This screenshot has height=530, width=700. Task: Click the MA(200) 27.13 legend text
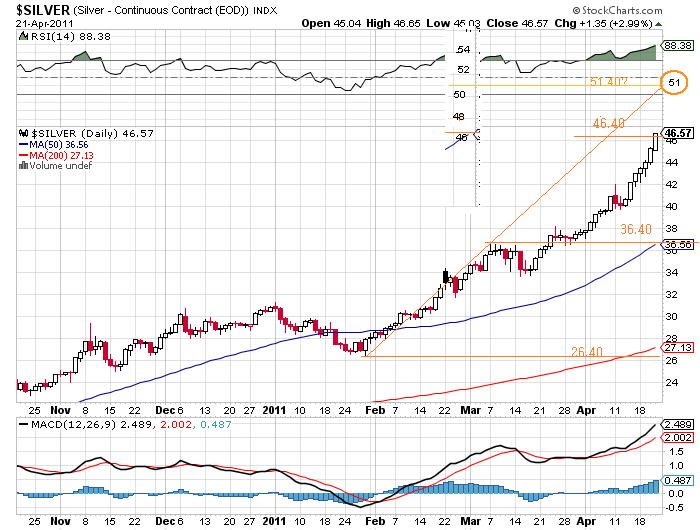pos(62,155)
